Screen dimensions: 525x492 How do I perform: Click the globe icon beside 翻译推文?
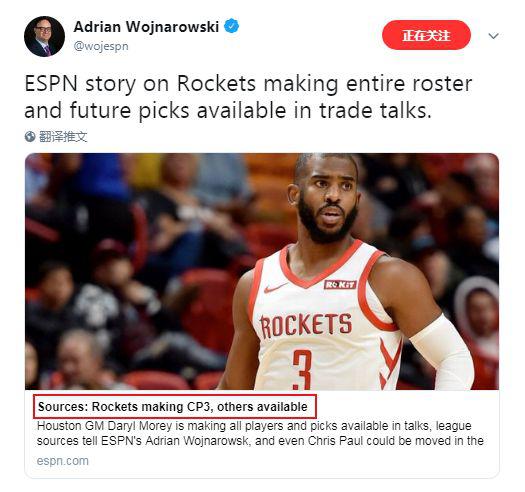tap(30, 137)
